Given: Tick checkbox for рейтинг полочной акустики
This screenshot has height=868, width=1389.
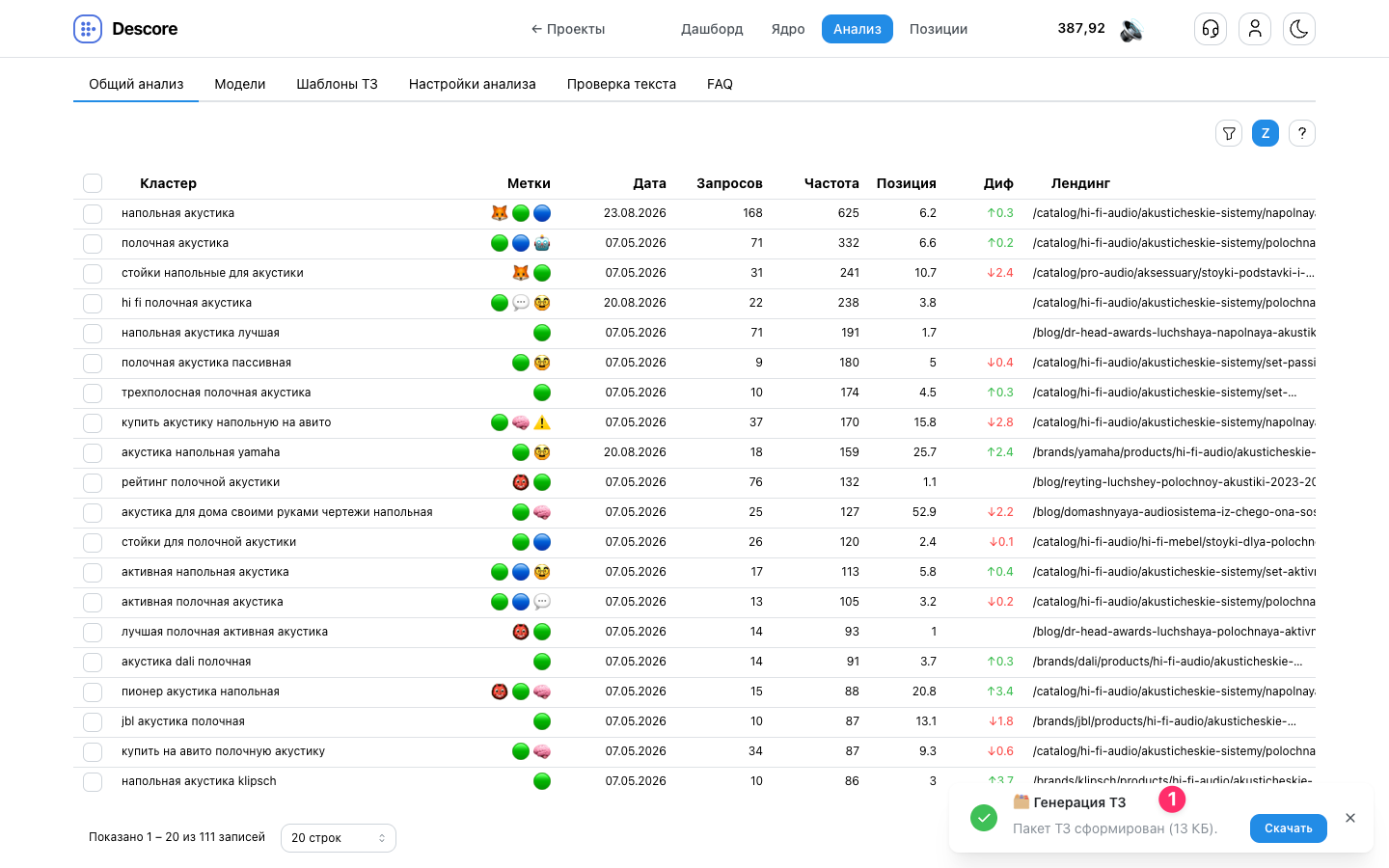Looking at the screenshot, I should (x=93, y=482).
